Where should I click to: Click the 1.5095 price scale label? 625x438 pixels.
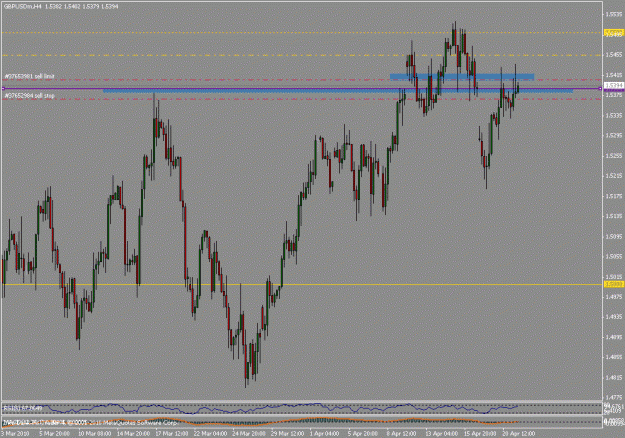[614, 236]
